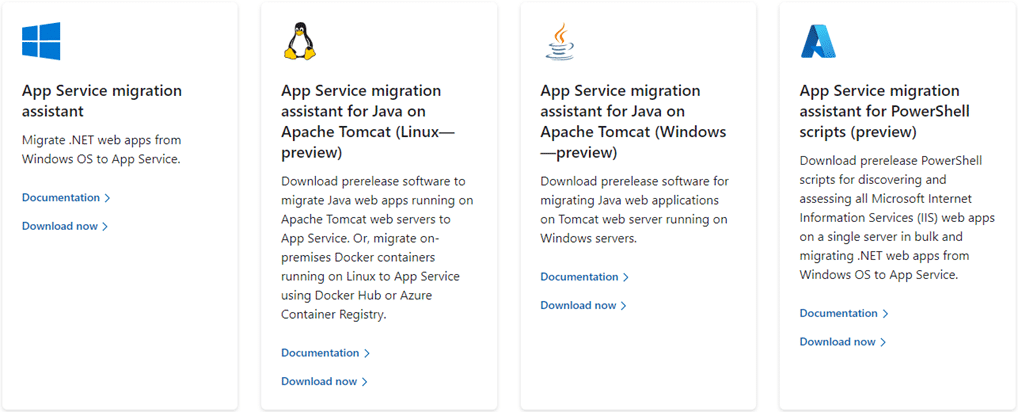Open Documentation link under first App Service migration assistant card
Image resolution: width=1018 pixels, height=412 pixels.
(66, 198)
